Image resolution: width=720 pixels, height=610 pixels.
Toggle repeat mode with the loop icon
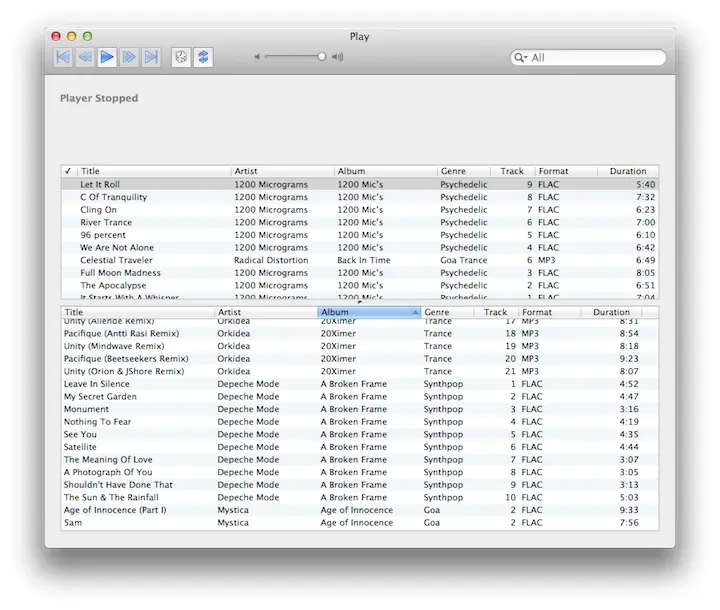tap(203, 57)
